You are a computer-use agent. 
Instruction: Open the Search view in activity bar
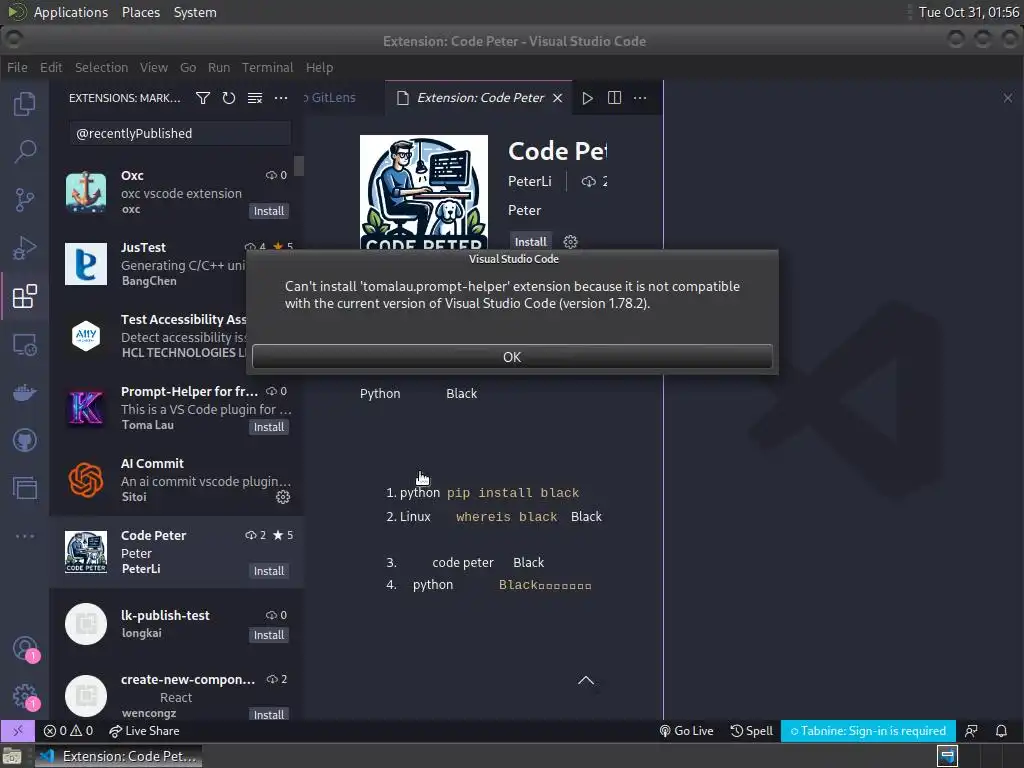point(24,151)
